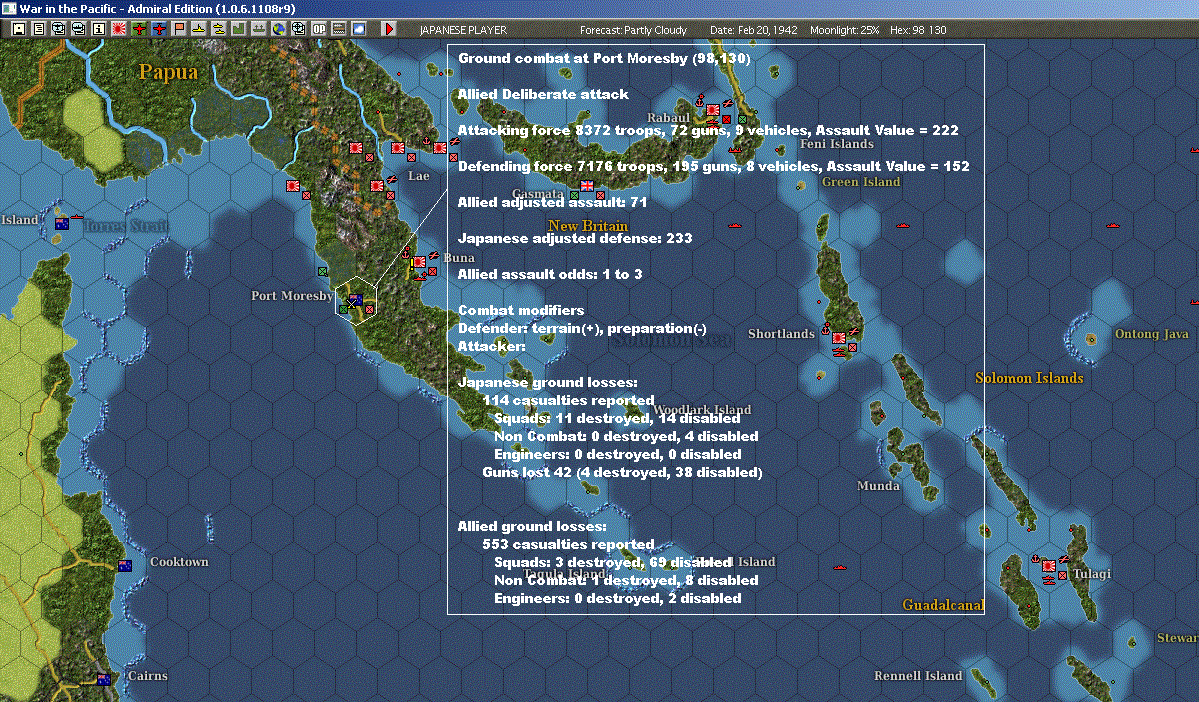Click the crosshair target toolbar icon
Image resolution: width=1199 pixels, height=702 pixels.
tap(298, 29)
